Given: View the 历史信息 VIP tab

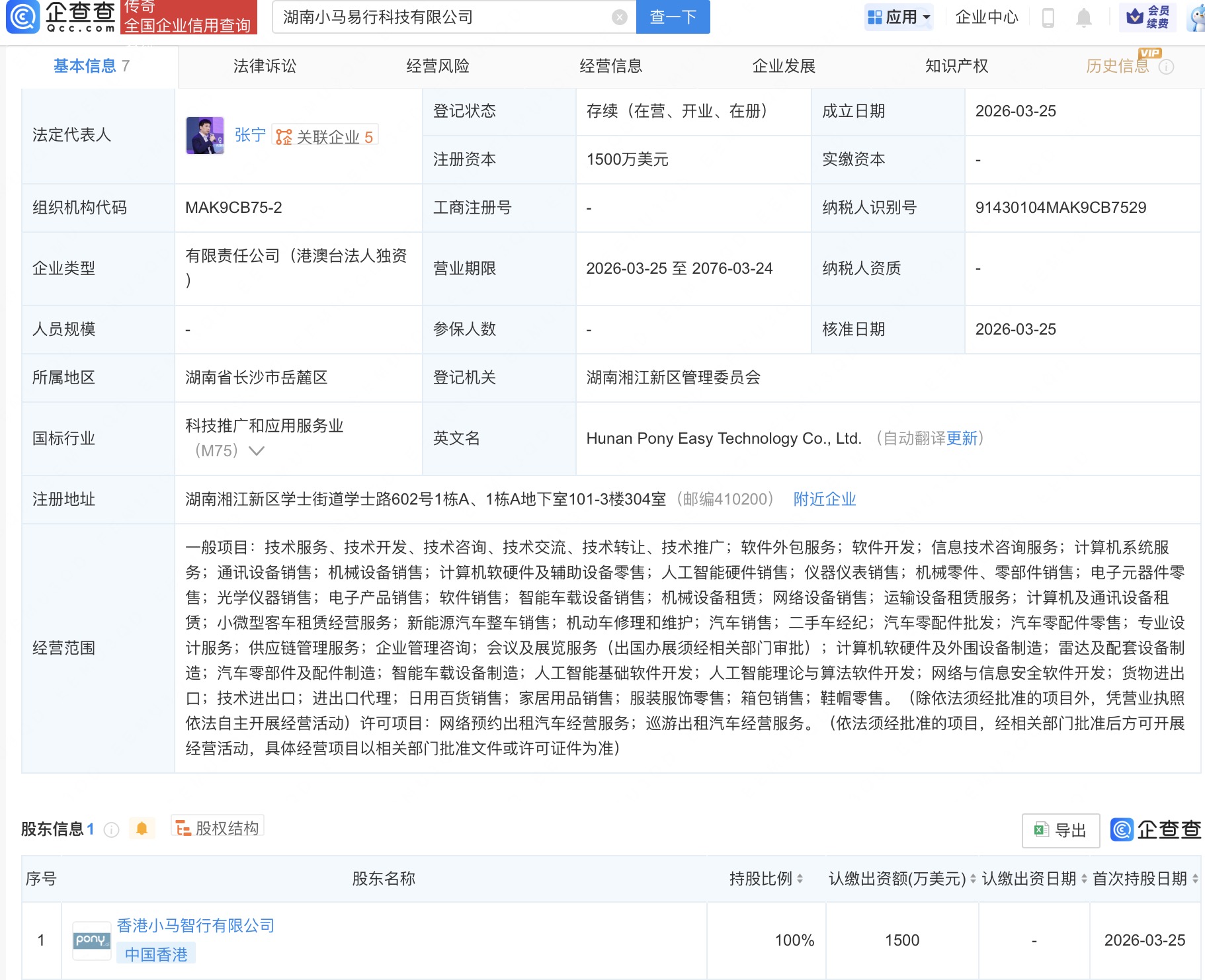Looking at the screenshot, I should 1118,65.
